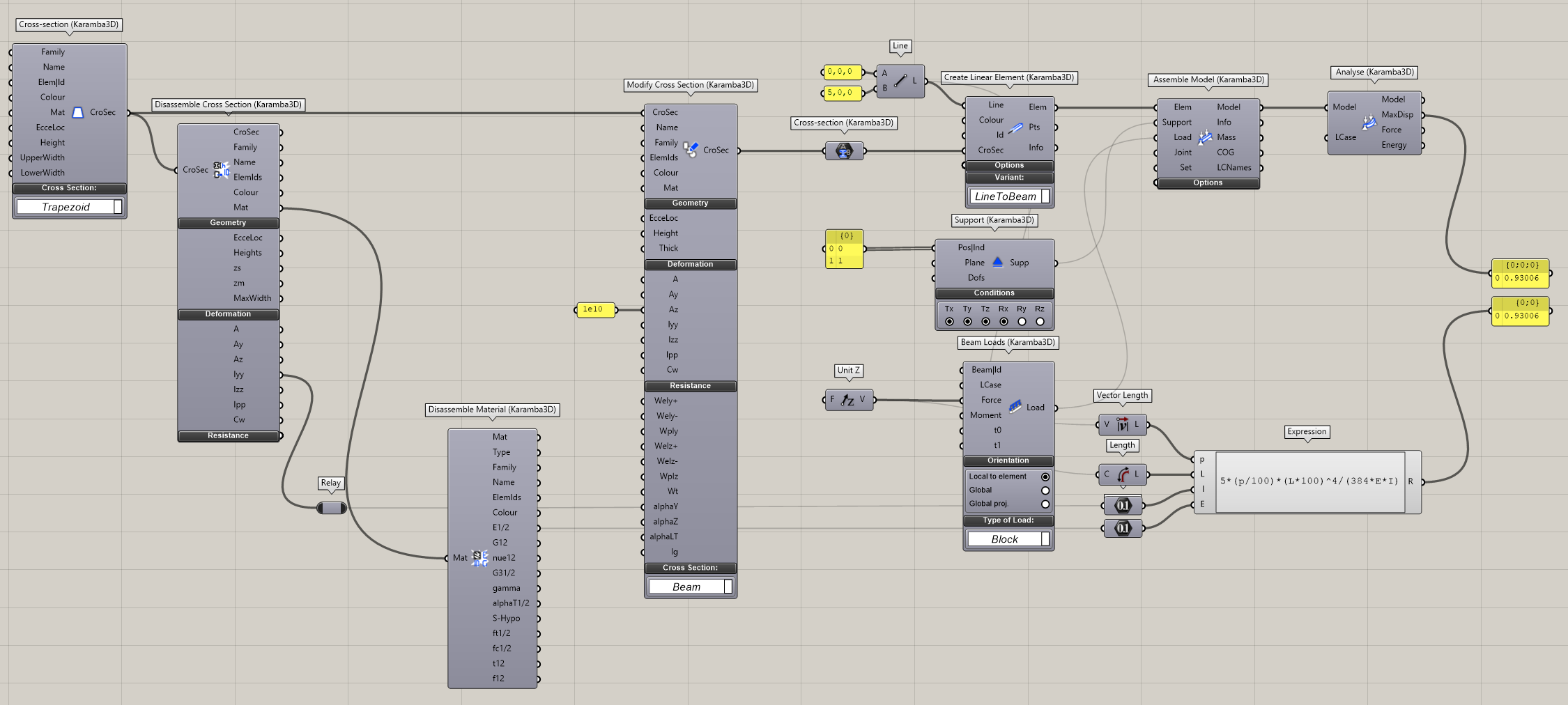This screenshot has width=1568, height=705.
Task: Click the Relay component
Action: (332, 508)
